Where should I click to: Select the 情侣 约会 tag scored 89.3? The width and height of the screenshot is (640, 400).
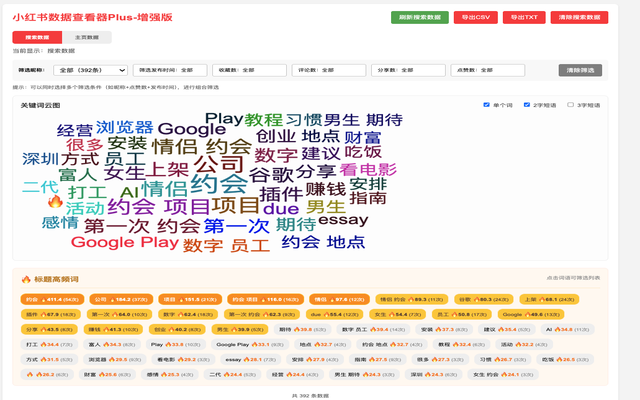point(411,299)
